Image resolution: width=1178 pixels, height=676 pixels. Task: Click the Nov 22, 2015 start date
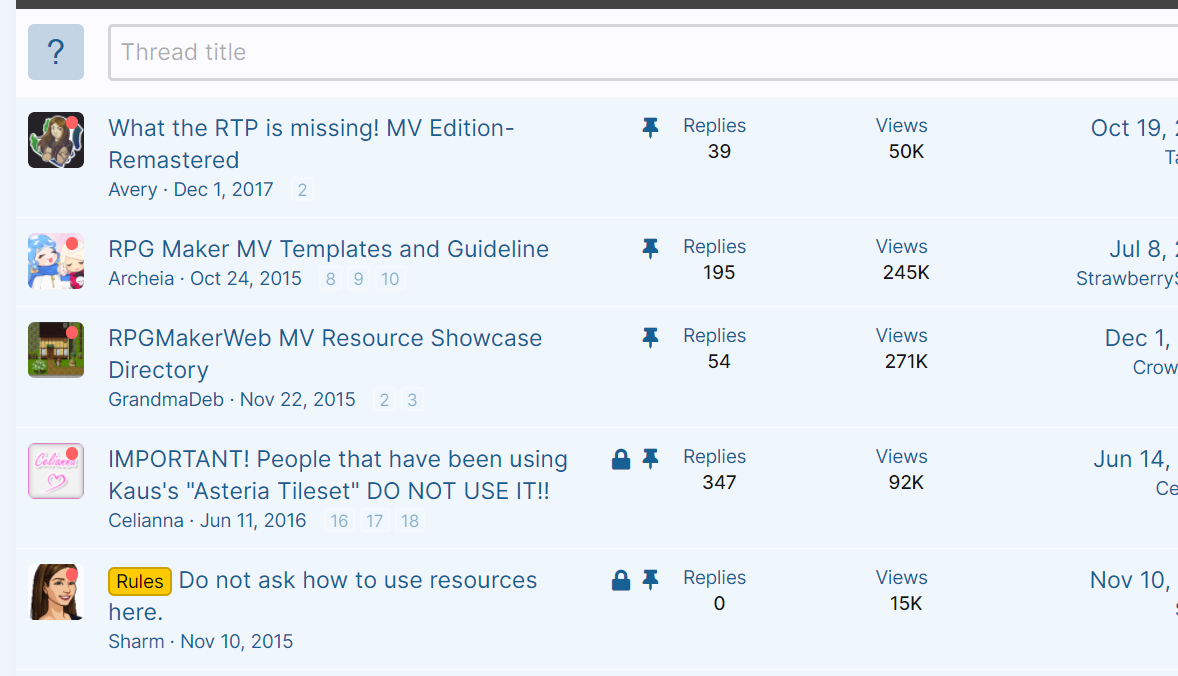click(x=298, y=400)
